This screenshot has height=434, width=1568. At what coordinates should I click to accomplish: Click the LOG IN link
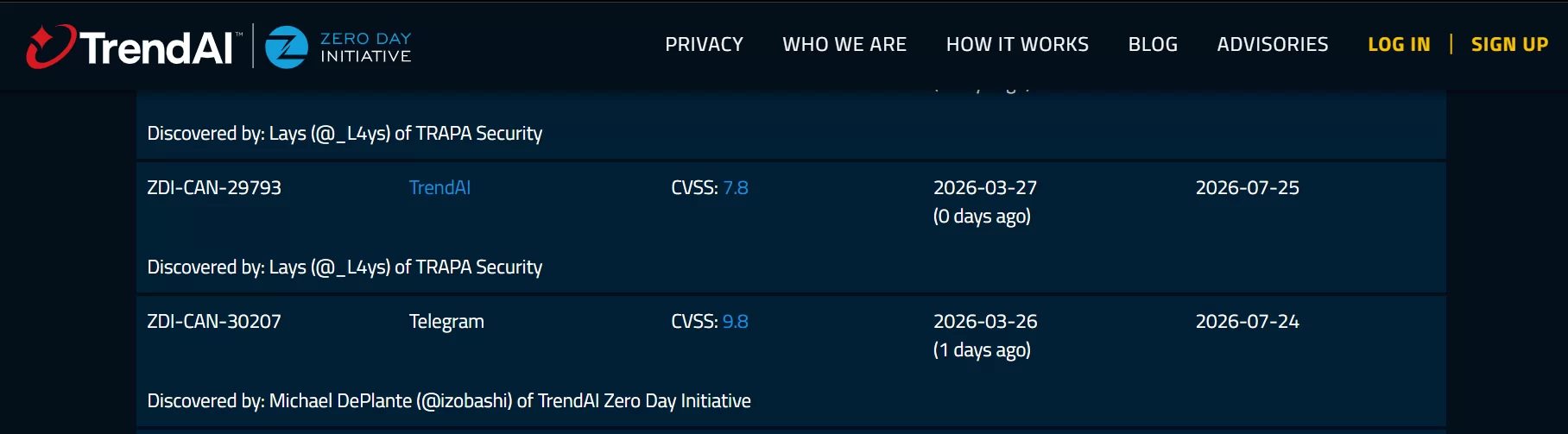[1399, 44]
